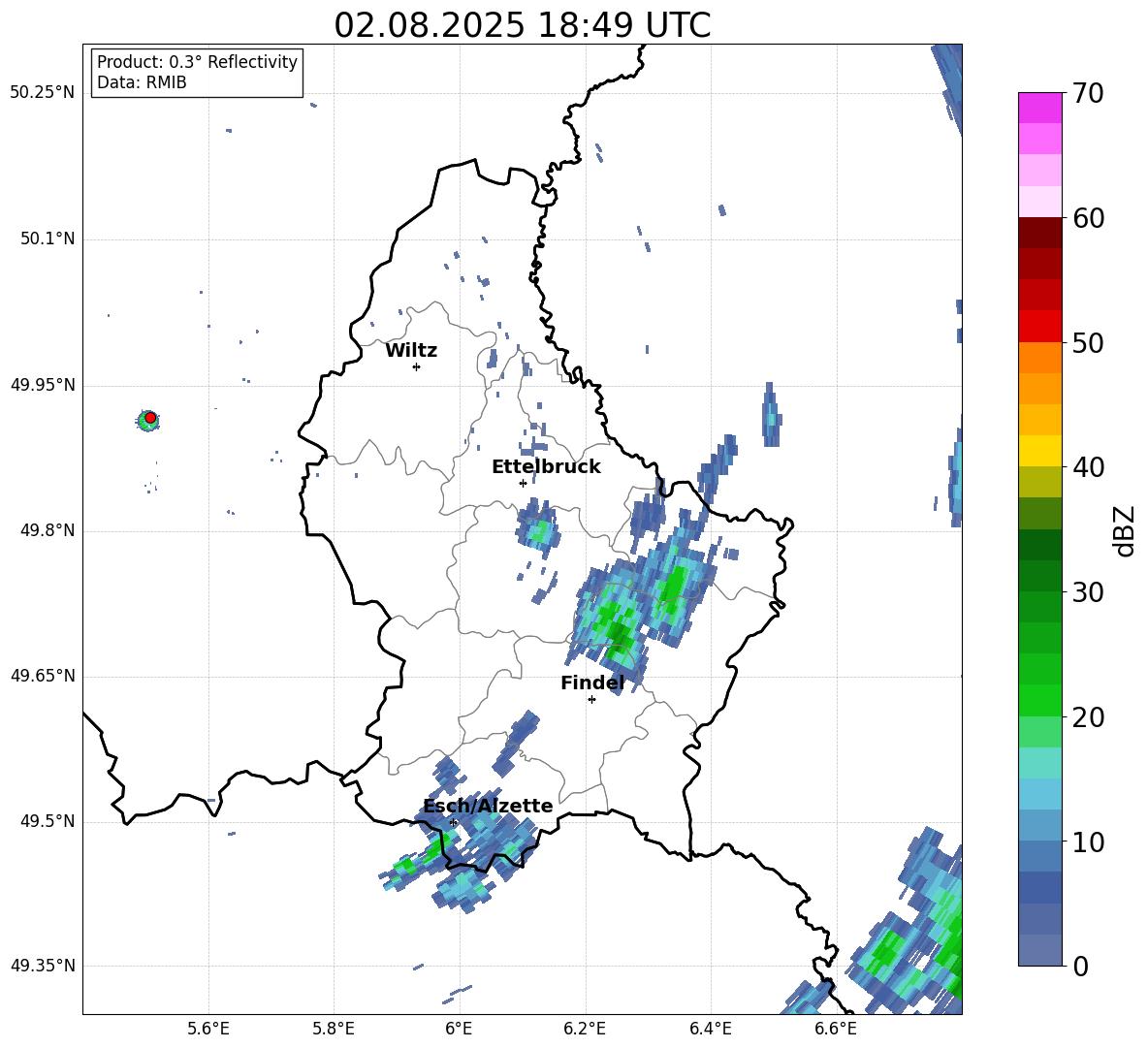This screenshot has width=1148, height=1048.
Task: Click the 5.8°E longitude label
Action: pyautogui.click(x=334, y=1029)
